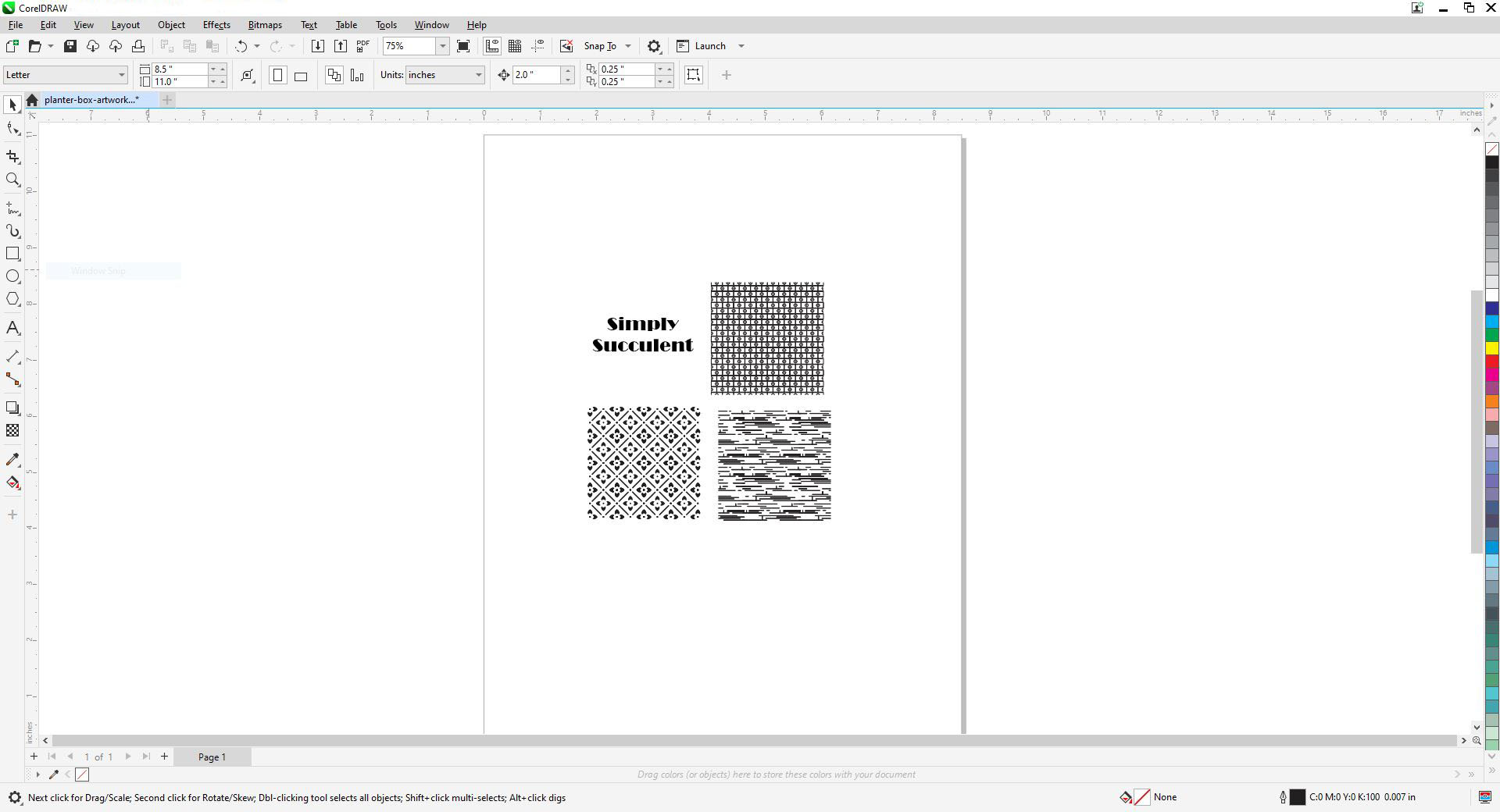Click the Import icon
This screenshot has height=812, width=1500.
pos(317,46)
